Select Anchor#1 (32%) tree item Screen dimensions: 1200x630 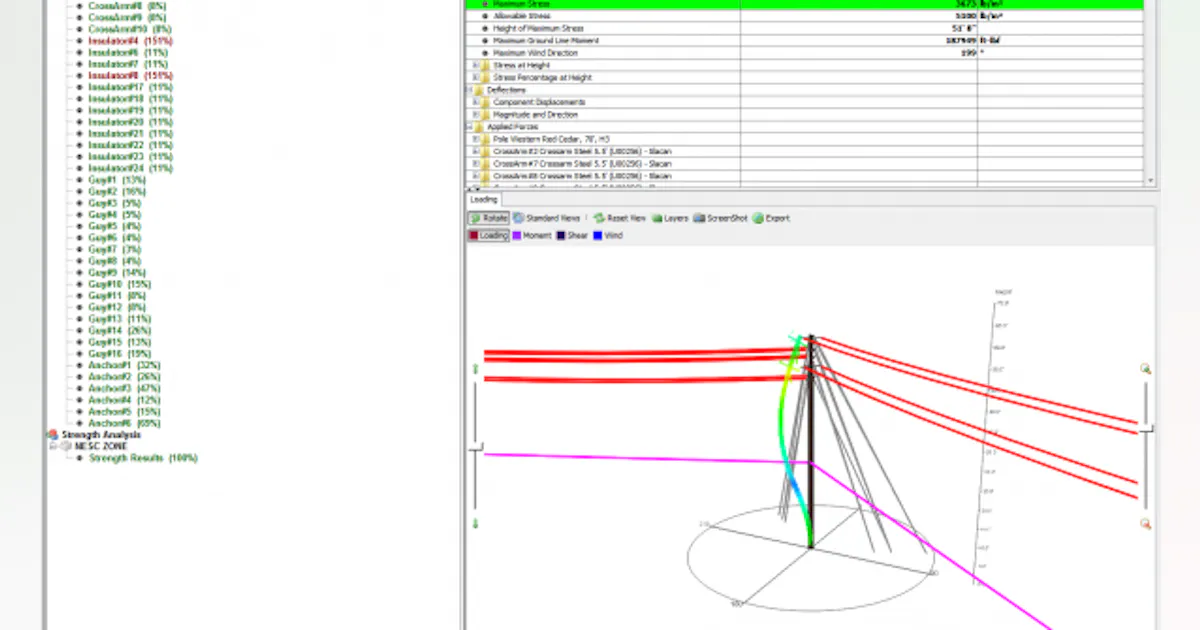124,365
